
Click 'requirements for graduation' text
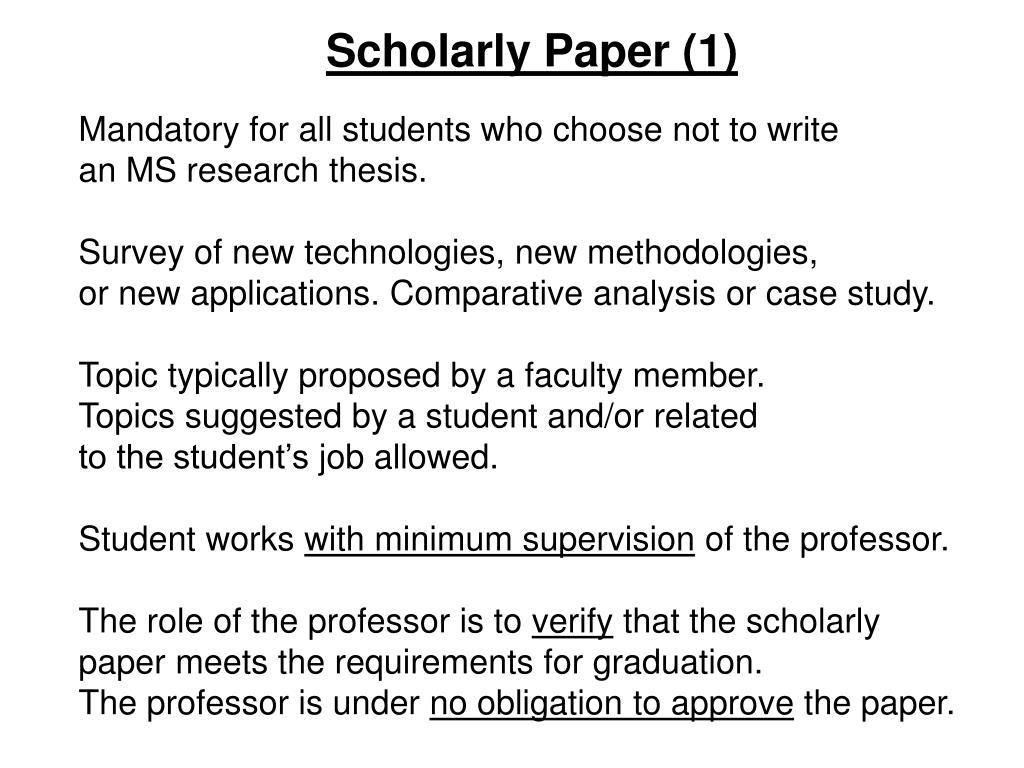pos(549,663)
